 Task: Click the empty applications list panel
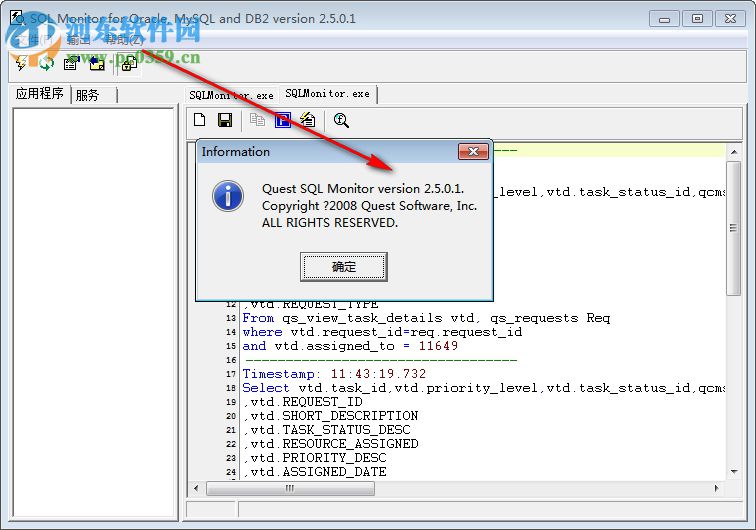pyautogui.click(x=94, y=313)
